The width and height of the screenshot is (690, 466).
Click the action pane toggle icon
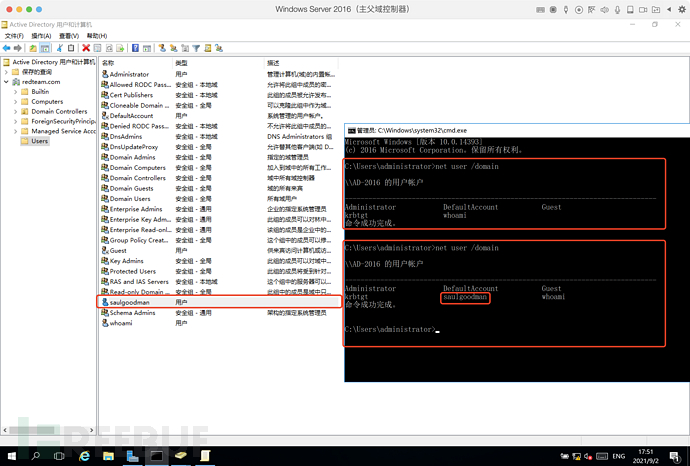pyautogui.click(x=147, y=48)
